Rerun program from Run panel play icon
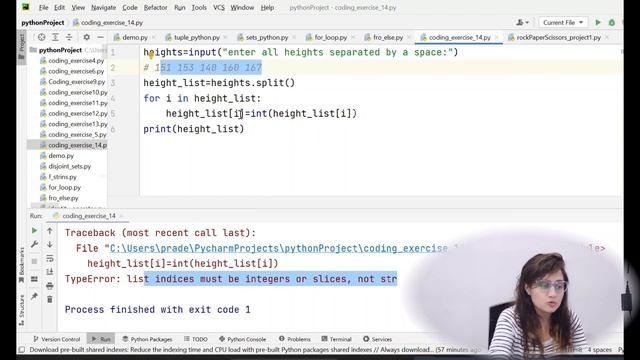This screenshot has width=640, height=360. tap(34, 231)
